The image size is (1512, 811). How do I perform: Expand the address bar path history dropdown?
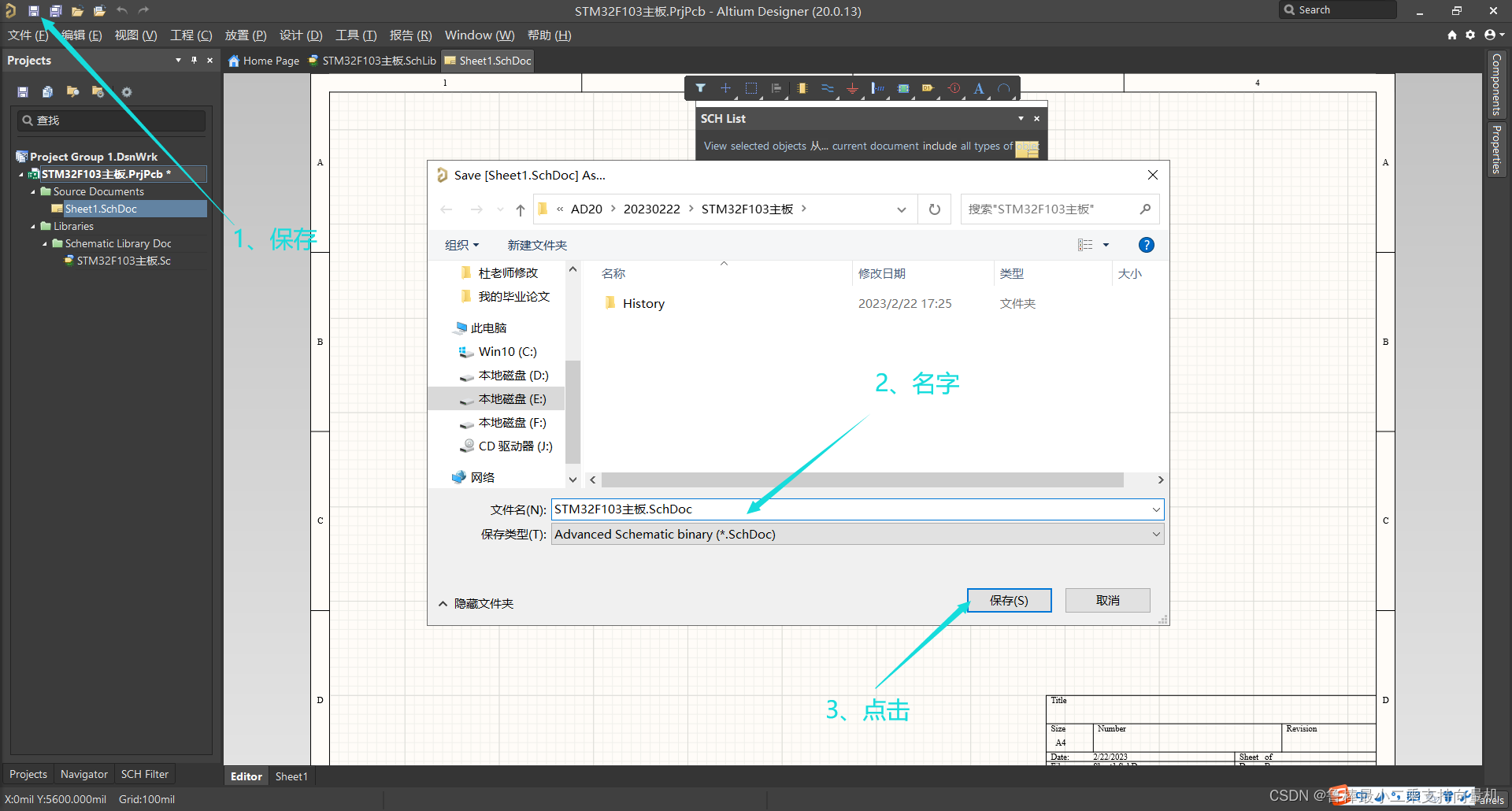click(902, 209)
